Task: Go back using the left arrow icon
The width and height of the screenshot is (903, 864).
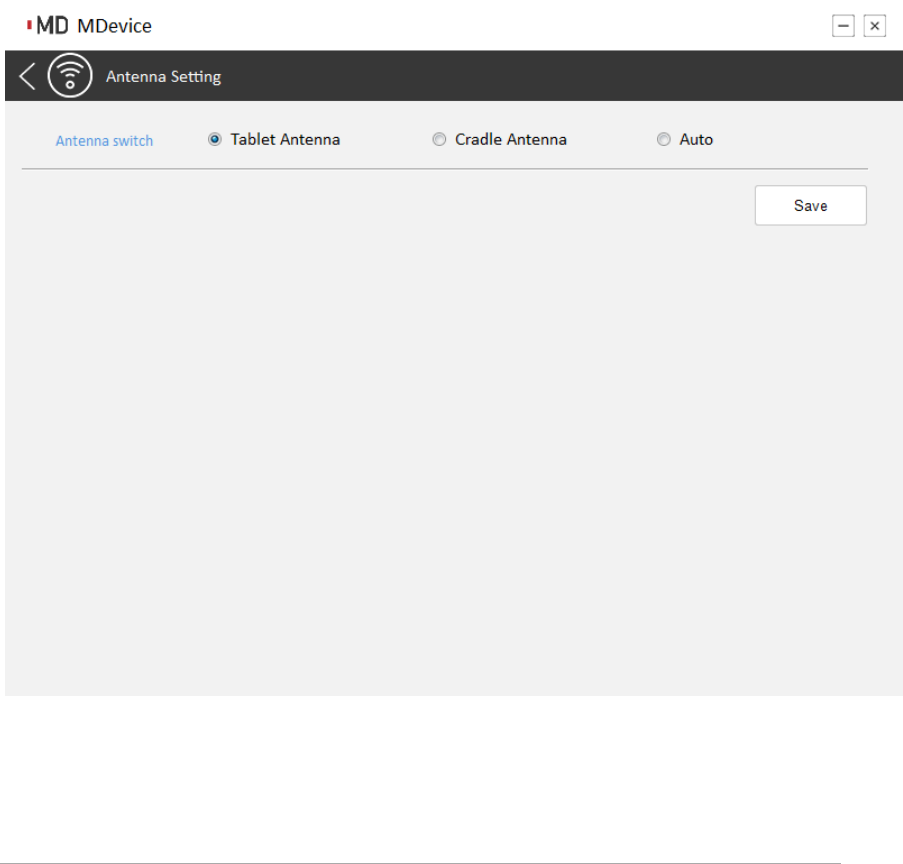Action: (x=27, y=76)
